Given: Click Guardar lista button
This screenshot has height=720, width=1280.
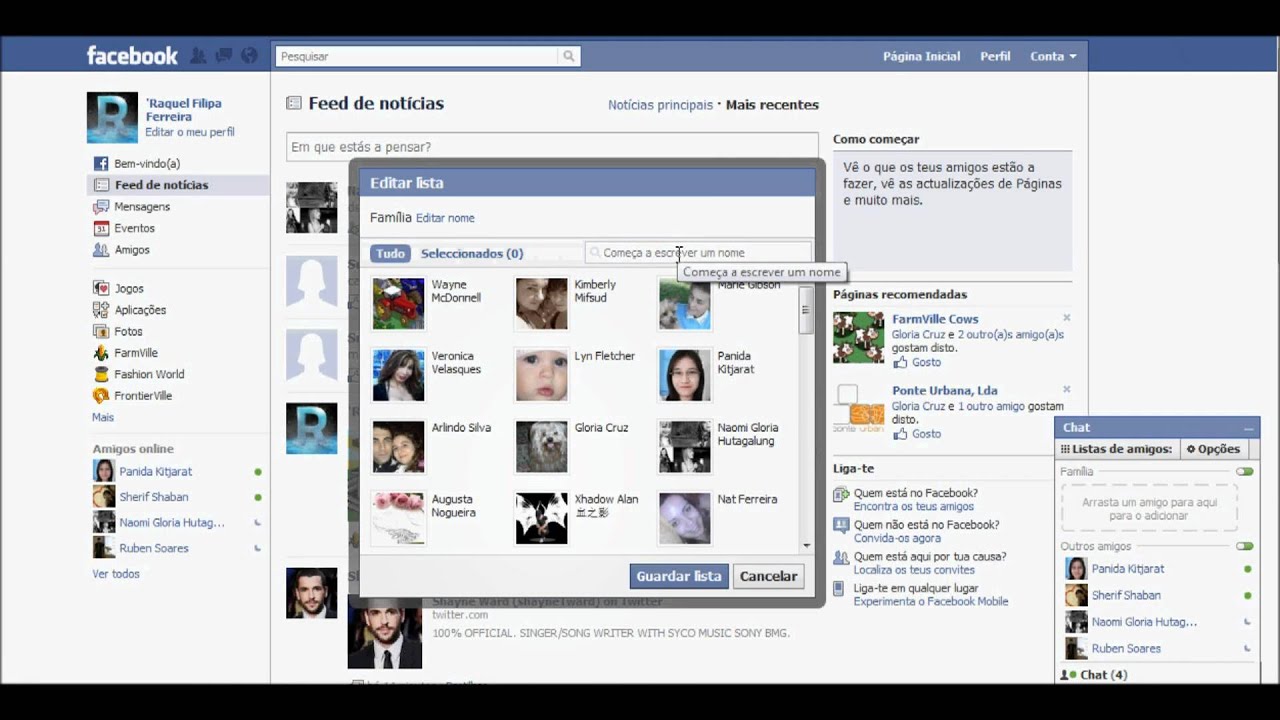Looking at the screenshot, I should pyautogui.click(x=679, y=576).
